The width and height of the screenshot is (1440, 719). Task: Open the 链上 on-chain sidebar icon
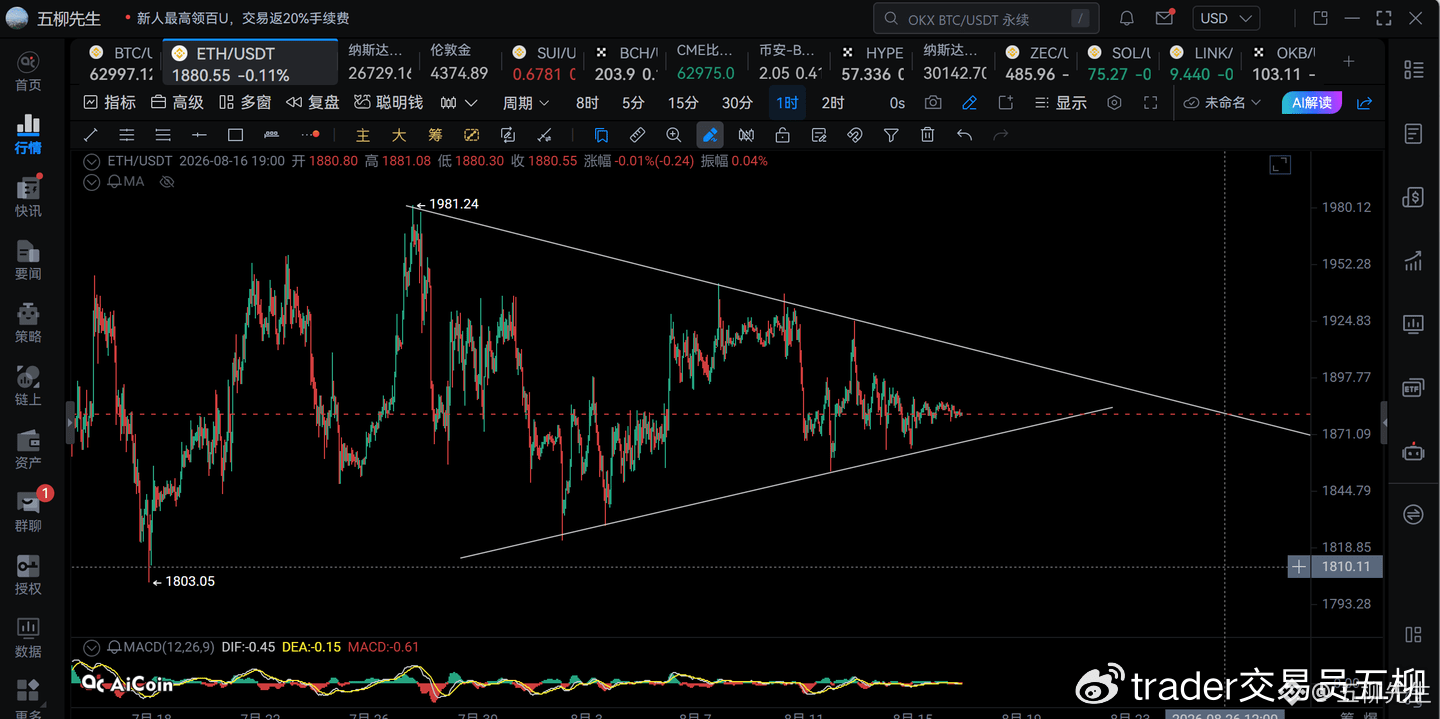pos(28,386)
